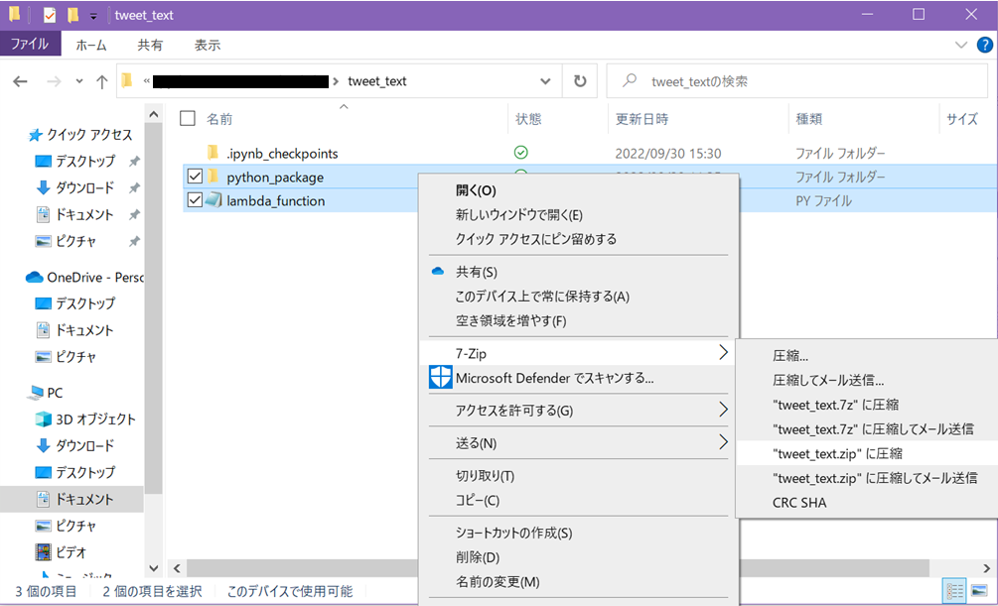Image resolution: width=998 pixels, height=606 pixels.
Task: Go back using the back arrow
Action: 20,81
